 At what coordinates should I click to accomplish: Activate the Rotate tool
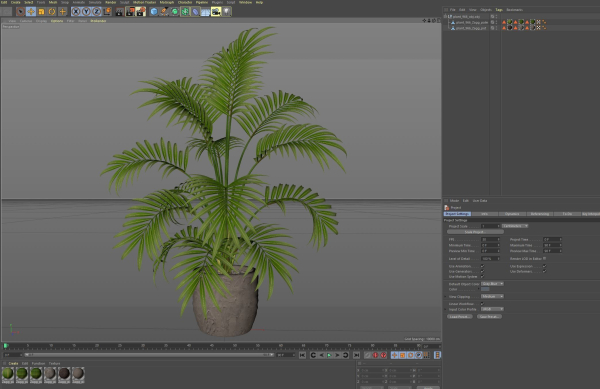pyautogui.click(x=52, y=12)
